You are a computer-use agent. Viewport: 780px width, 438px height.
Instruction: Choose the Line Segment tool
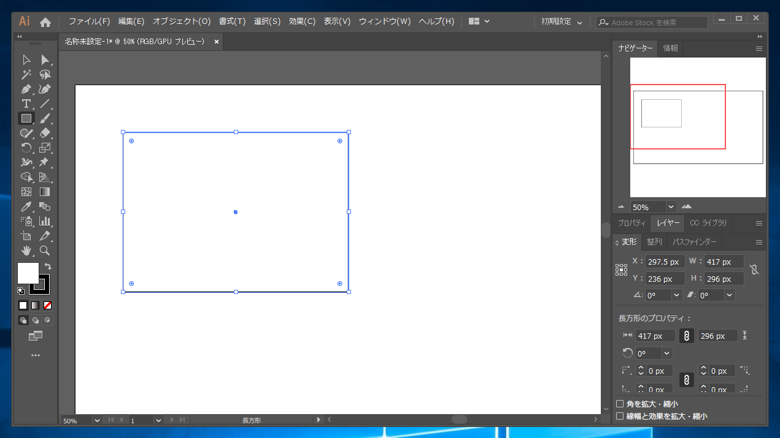coord(45,104)
